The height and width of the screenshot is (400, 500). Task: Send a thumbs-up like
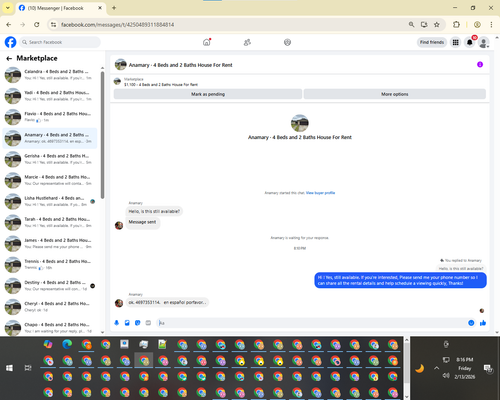[x=483, y=323]
